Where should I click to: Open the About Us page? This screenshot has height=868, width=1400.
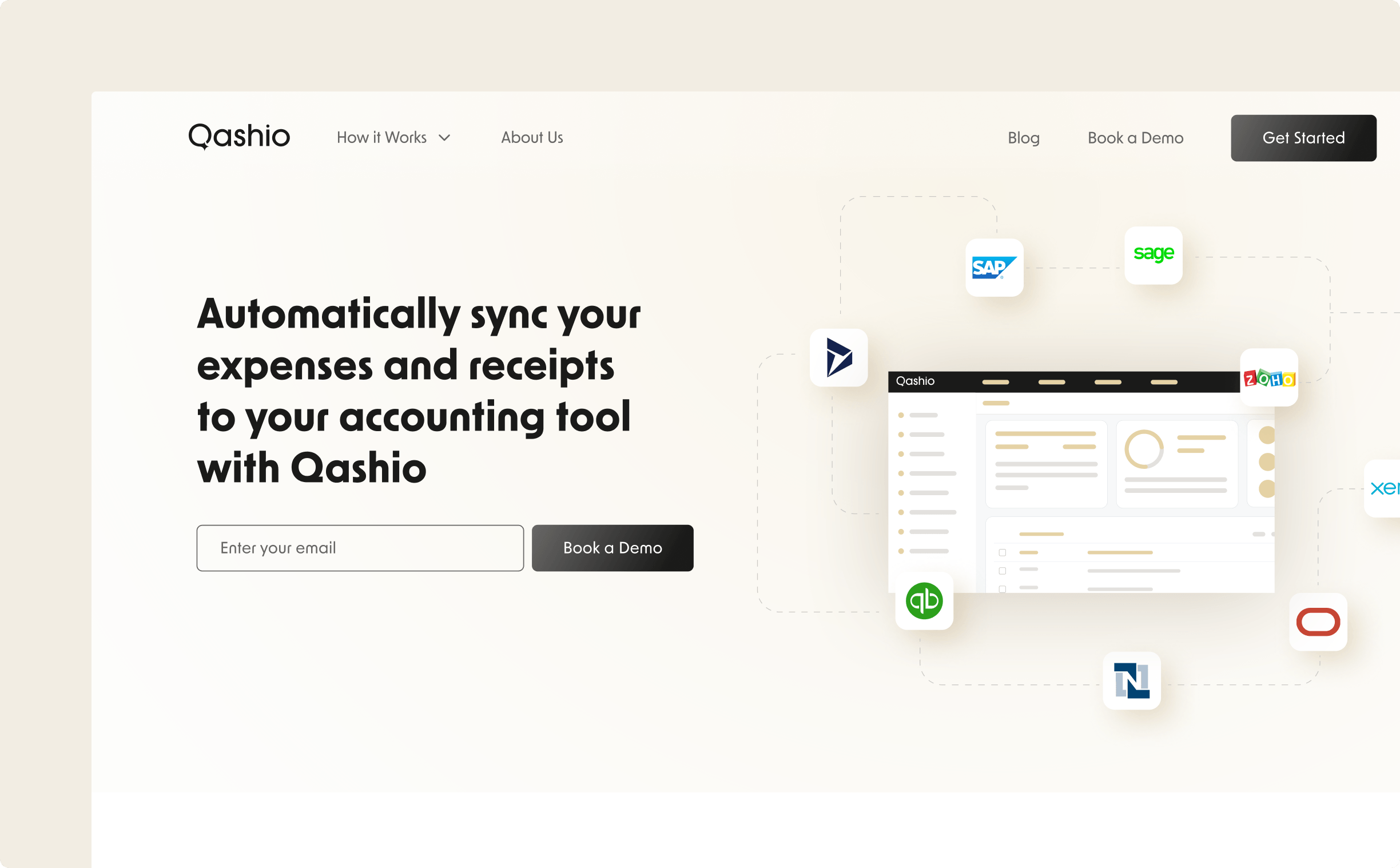click(532, 137)
